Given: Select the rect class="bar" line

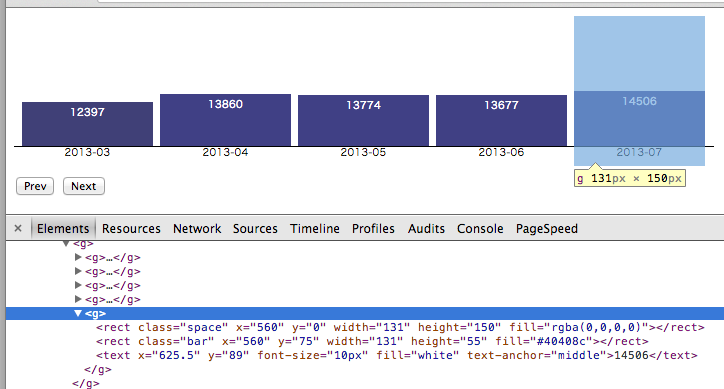Looking at the screenshot, I should (x=372, y=341).
